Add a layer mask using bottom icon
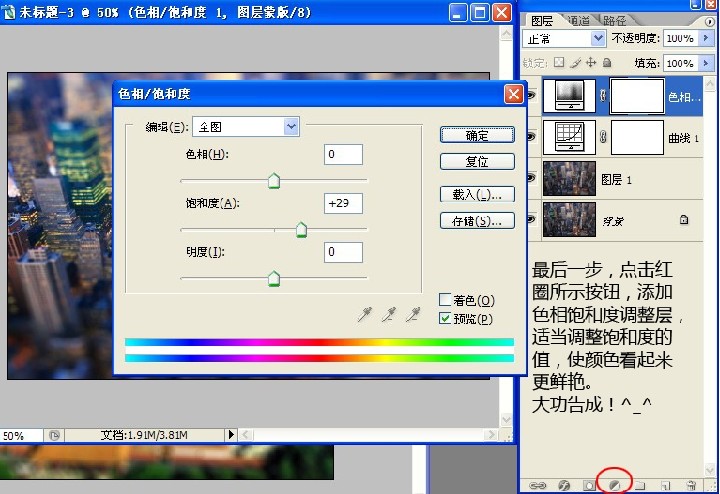Viewport: 720px width, 494px height. 590,484
